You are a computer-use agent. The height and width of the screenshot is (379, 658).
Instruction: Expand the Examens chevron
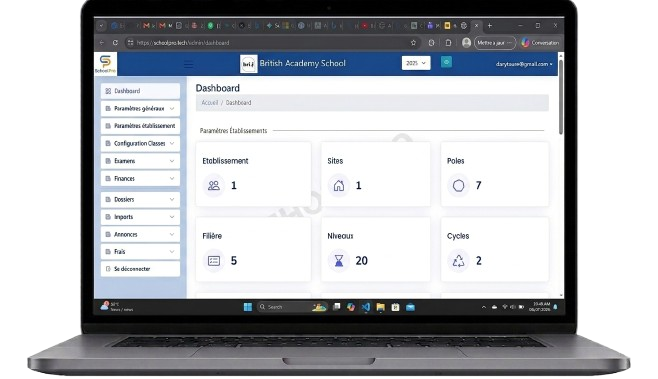(172, 161)
